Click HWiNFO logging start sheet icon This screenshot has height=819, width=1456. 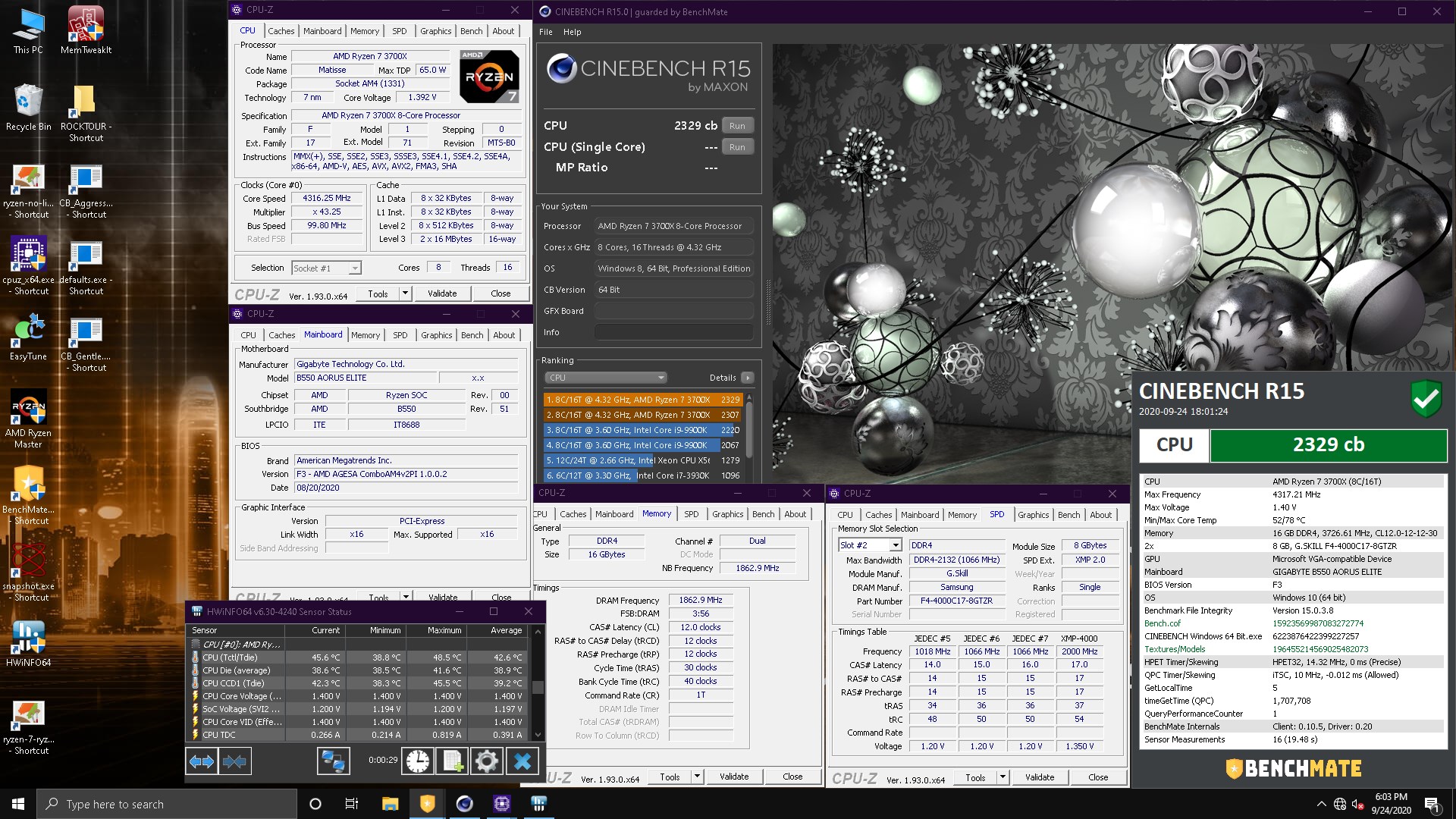[x=453, y=761]
